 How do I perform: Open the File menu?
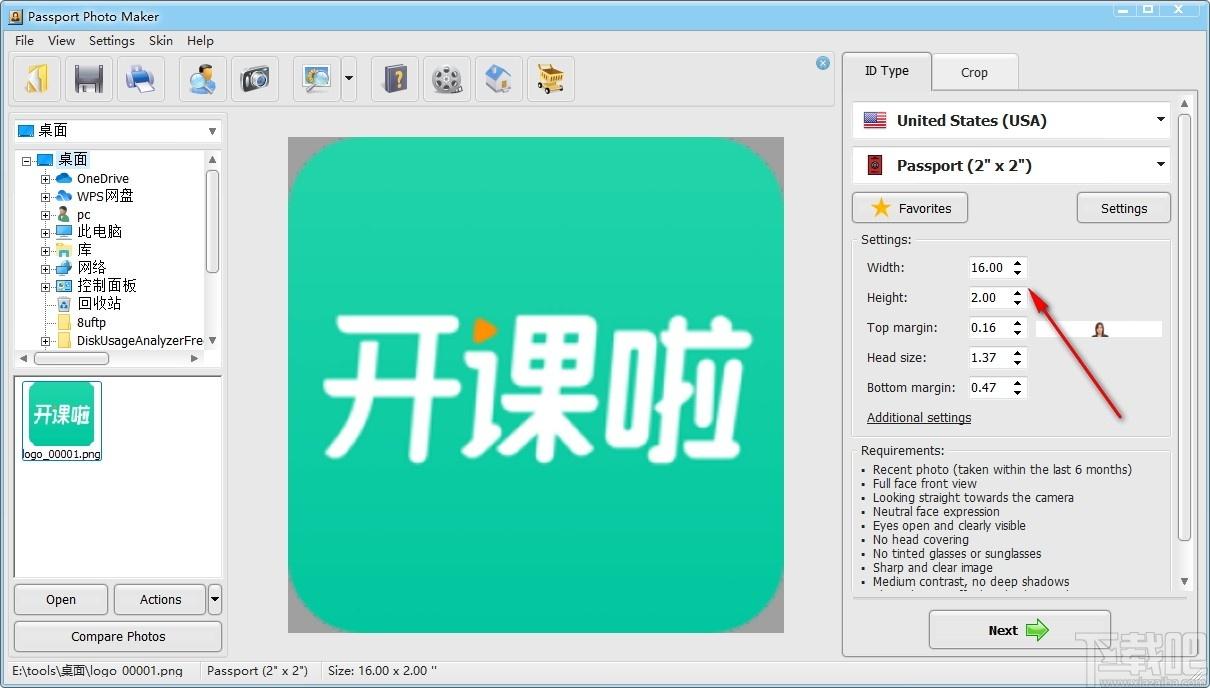(x=24, y=41)
